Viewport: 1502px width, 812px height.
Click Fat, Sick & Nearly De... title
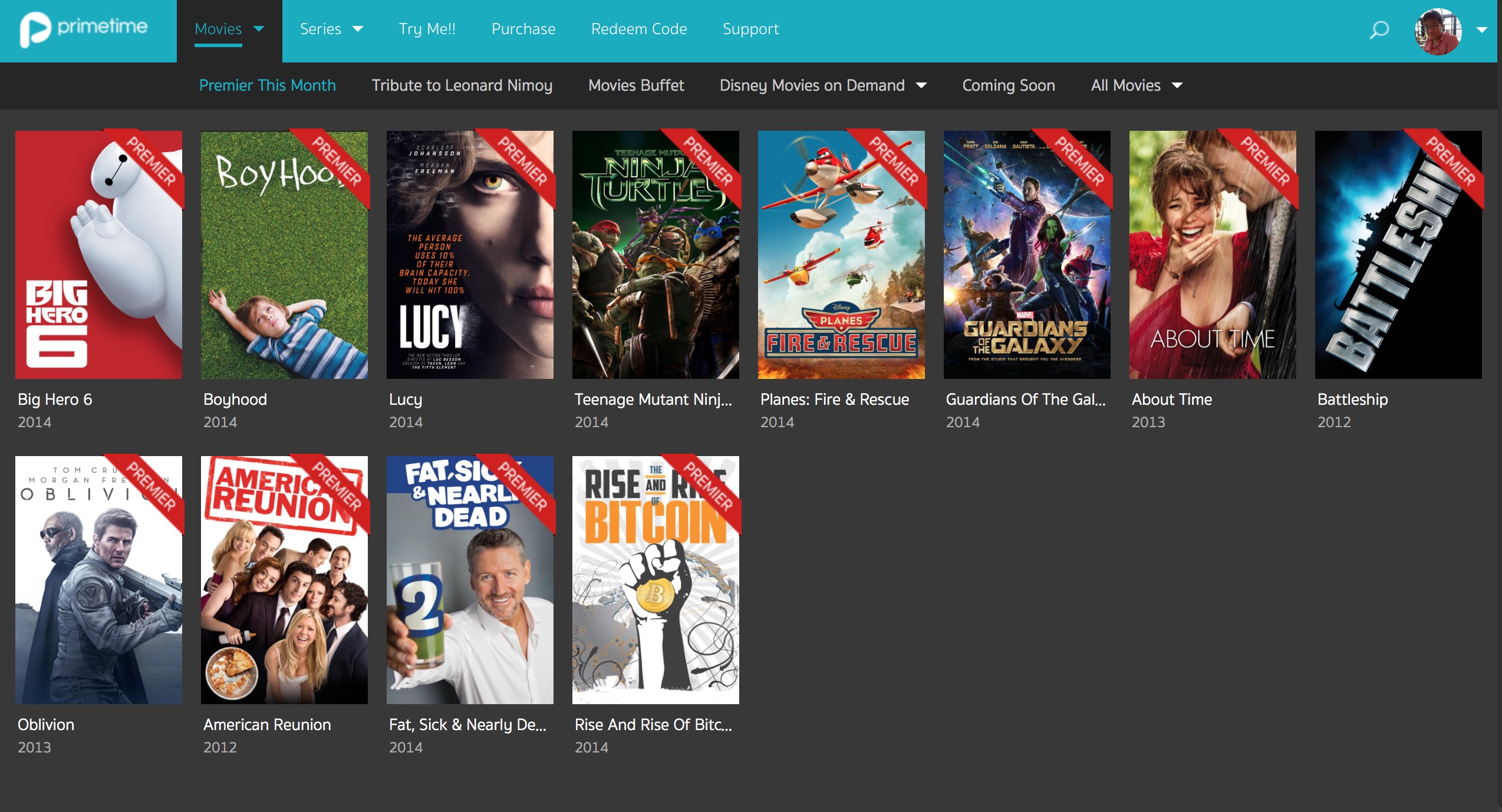coord(467,725)
